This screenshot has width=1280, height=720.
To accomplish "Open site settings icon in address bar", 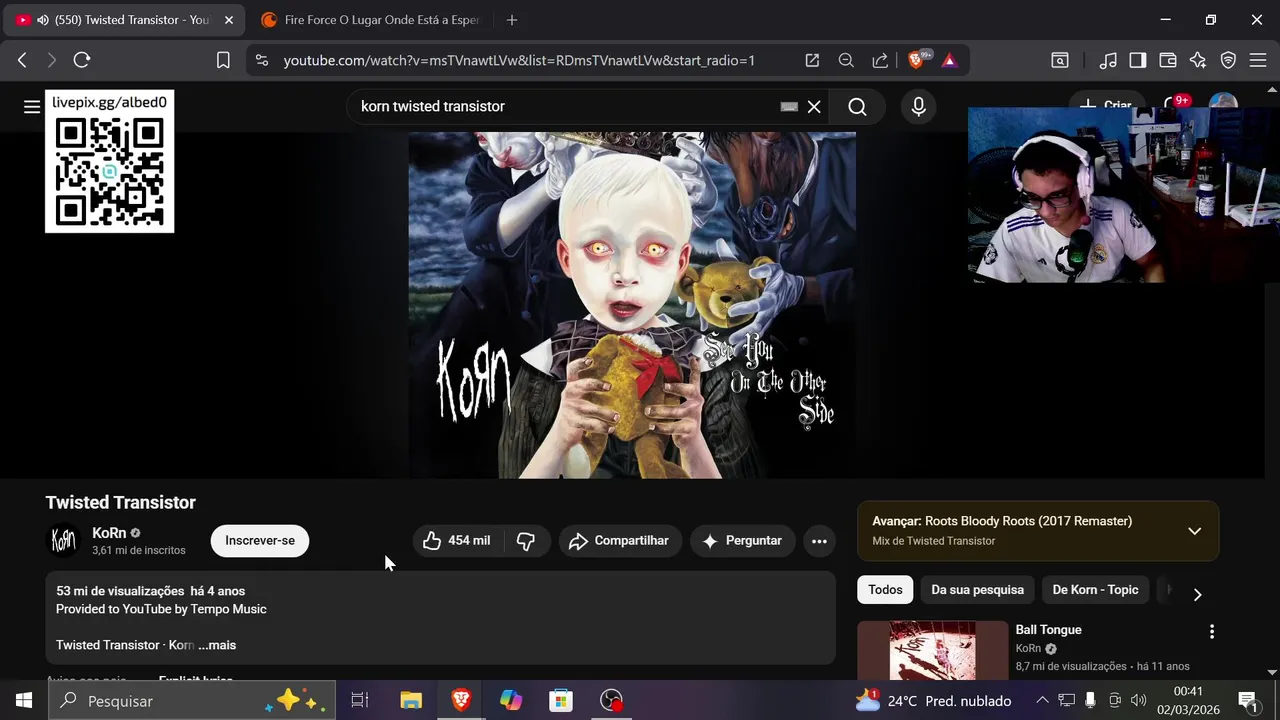I will [x=262, y=60].
